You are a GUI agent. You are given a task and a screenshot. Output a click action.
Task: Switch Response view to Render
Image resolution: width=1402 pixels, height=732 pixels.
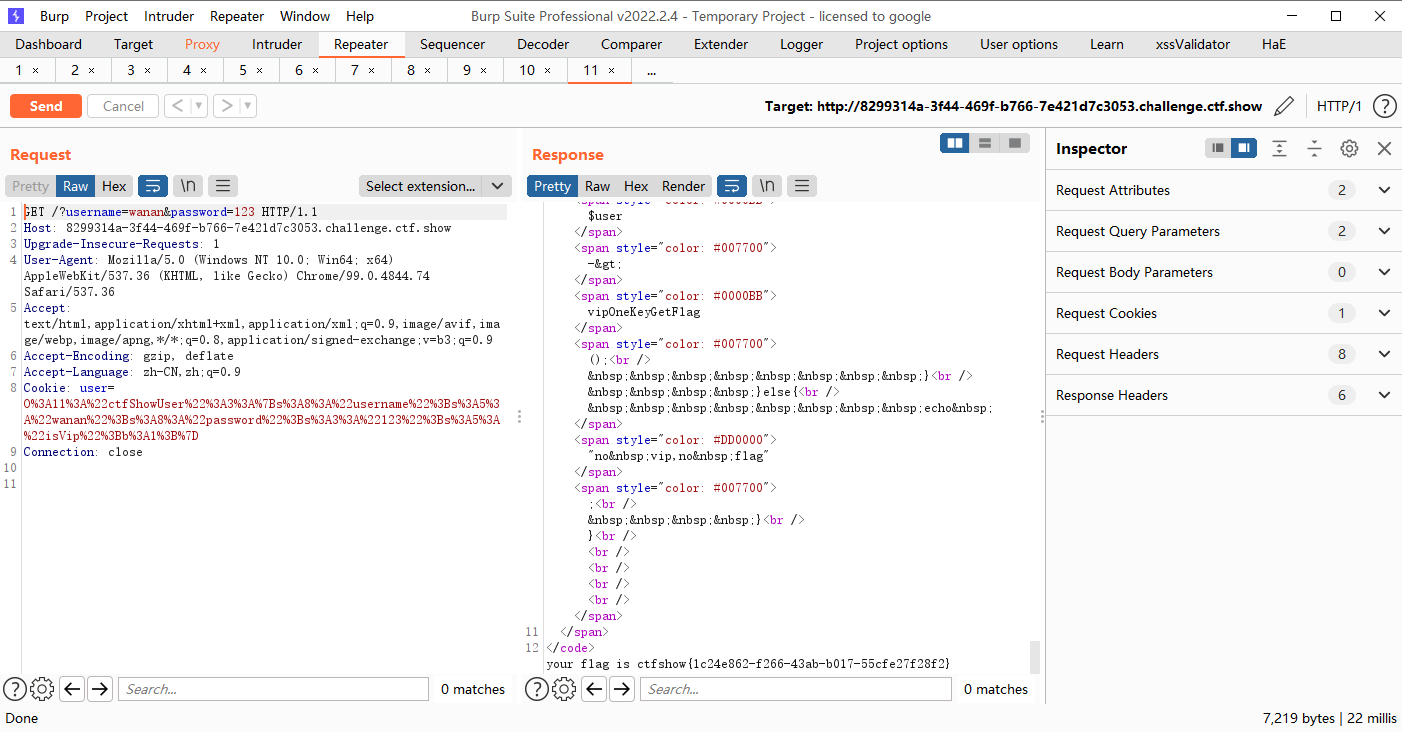684,186
